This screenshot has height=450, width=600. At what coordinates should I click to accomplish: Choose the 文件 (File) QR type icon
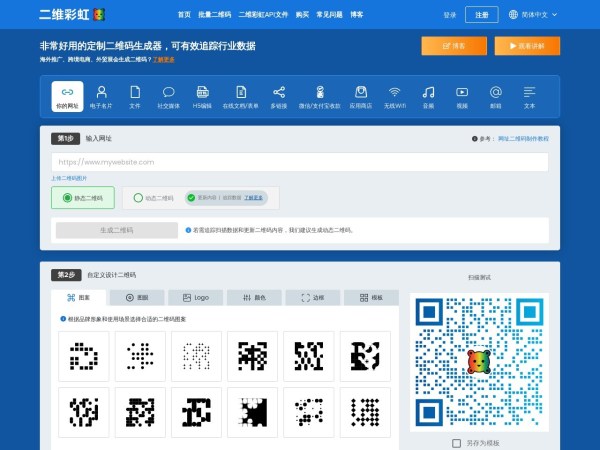click(x=135, y=96)
